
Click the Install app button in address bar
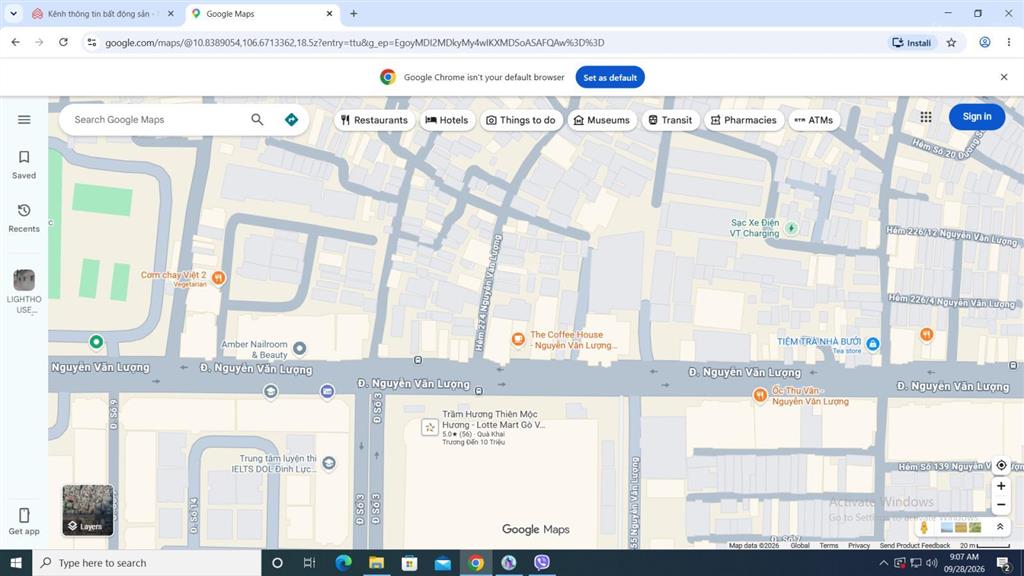pyautogui.click(x=912, y=42)
